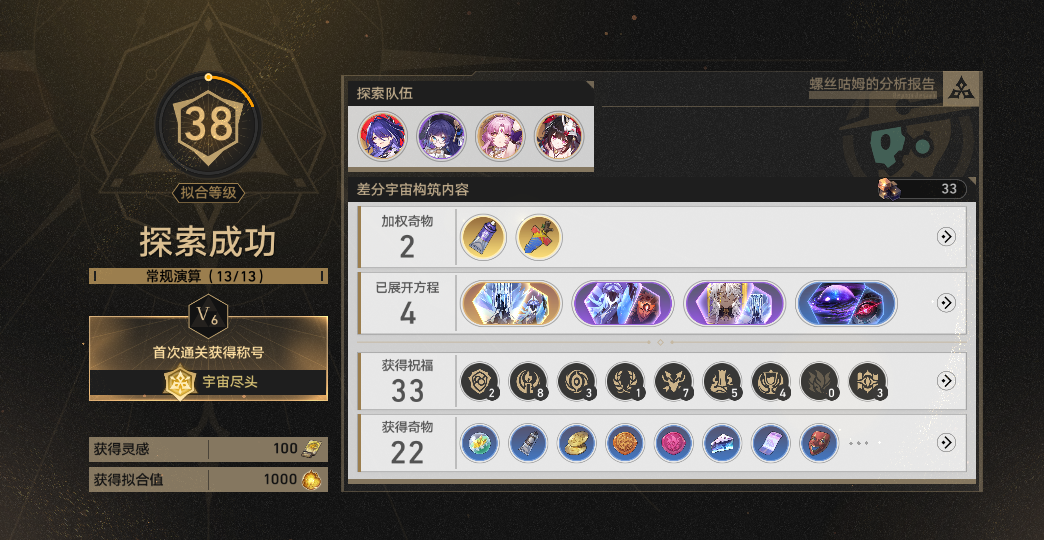Expand the 获得奇物 row arrow

pyautogui.click(x=946, y=442)
